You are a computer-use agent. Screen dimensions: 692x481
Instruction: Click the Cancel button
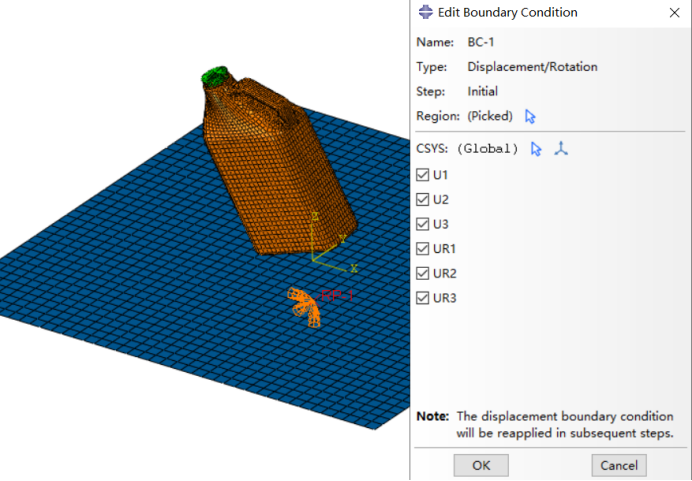[x=619, y=466]
